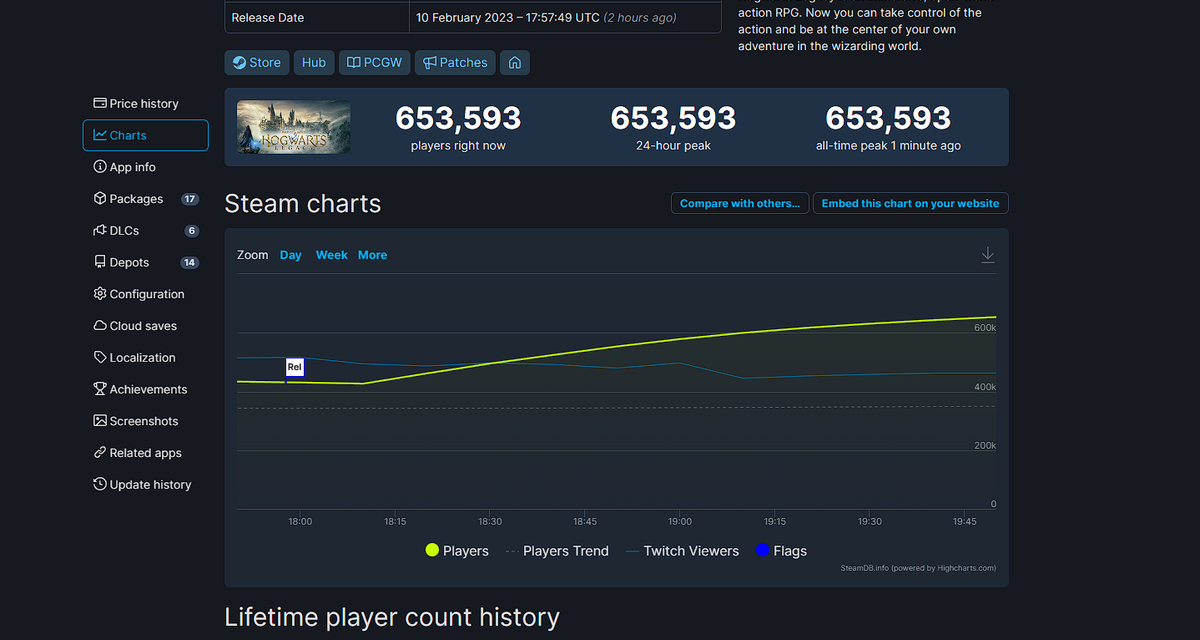Screen dimensions: 1200x640
Task: Click the Achievements trophy icon
Action: coord(100,389)
